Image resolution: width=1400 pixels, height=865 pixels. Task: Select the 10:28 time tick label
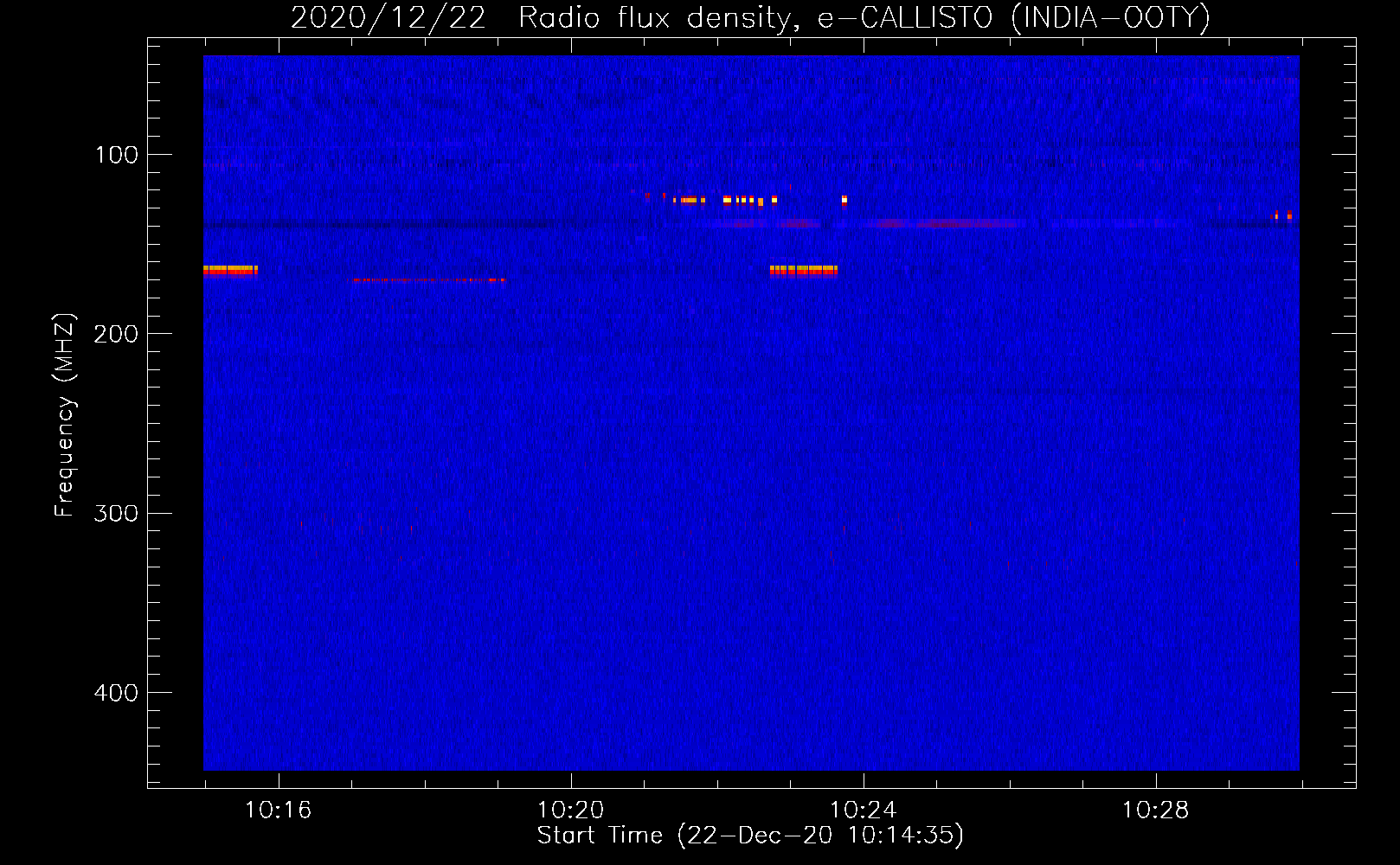pos(1155,811)
